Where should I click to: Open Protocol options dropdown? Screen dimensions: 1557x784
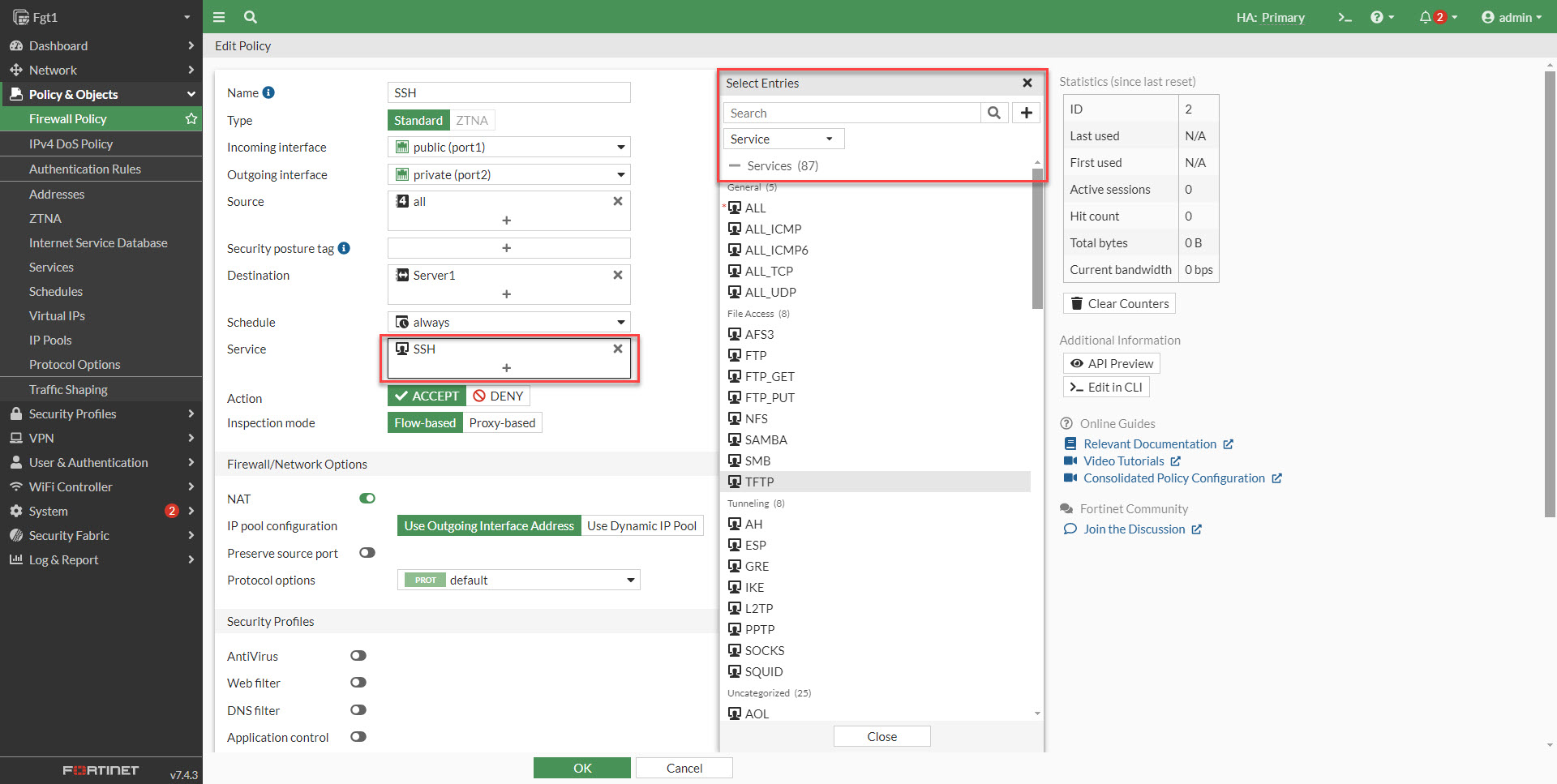518,580
